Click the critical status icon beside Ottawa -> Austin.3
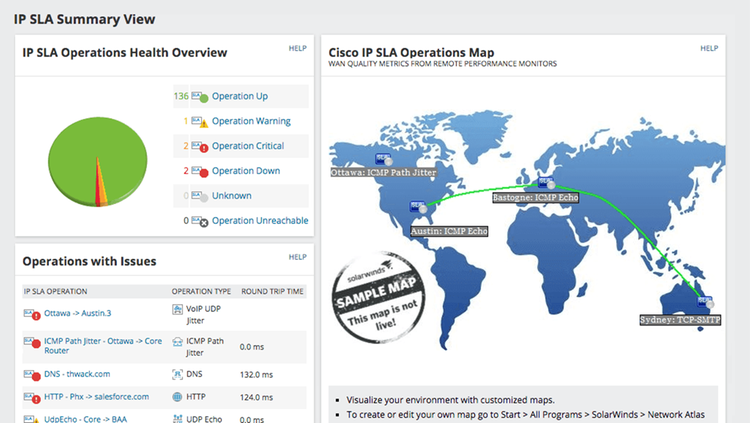Screen dimensions: 750x423 (x=32, y=314)
